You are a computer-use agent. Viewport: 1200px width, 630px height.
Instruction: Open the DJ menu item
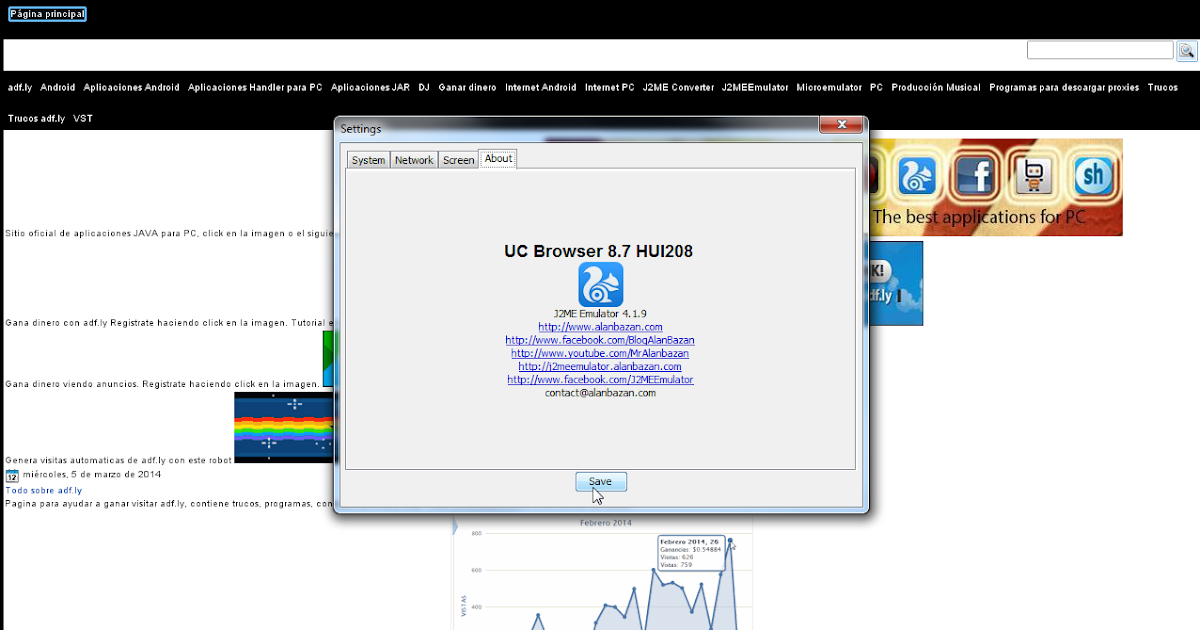(x=424, y=88)
